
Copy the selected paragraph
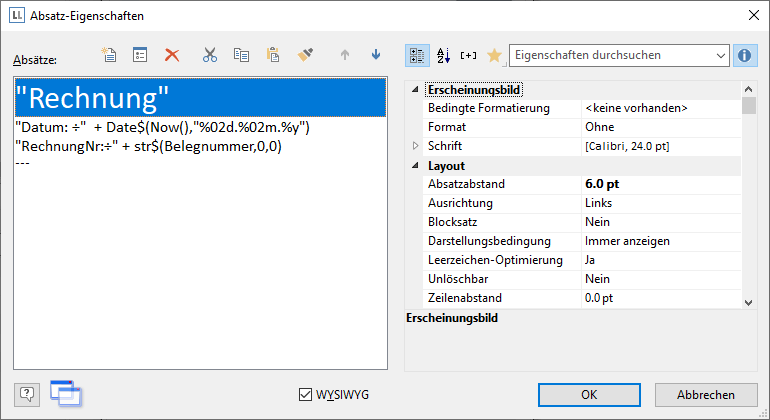(x=241, y=55)
